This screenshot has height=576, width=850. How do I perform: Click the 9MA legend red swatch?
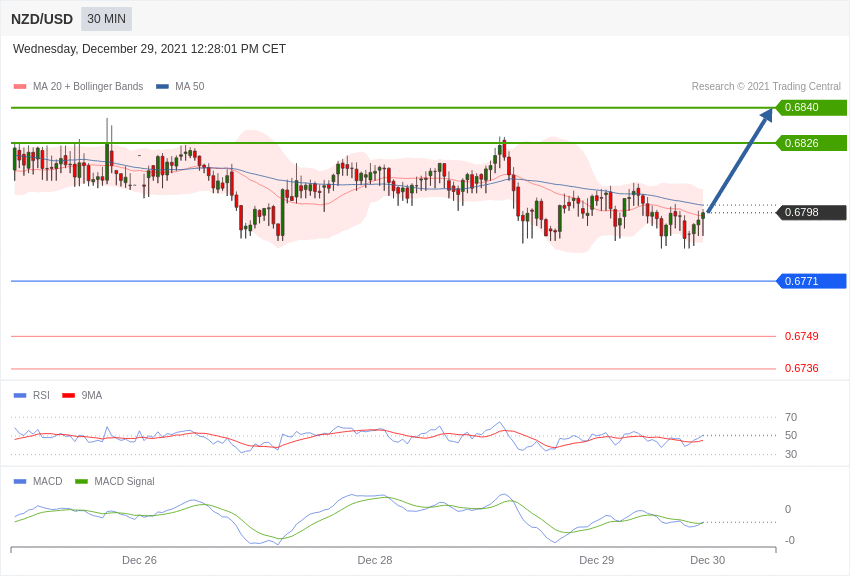coord(68,396)
